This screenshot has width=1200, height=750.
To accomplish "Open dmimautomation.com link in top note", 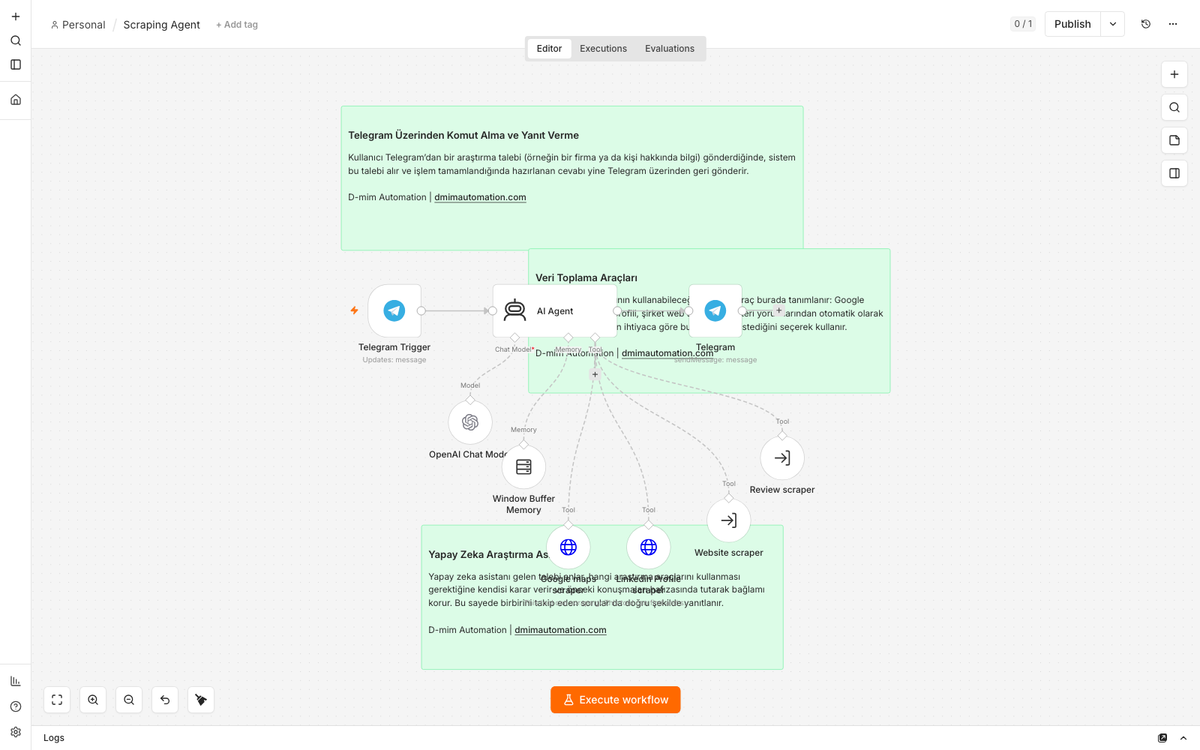I will [480, 197].
